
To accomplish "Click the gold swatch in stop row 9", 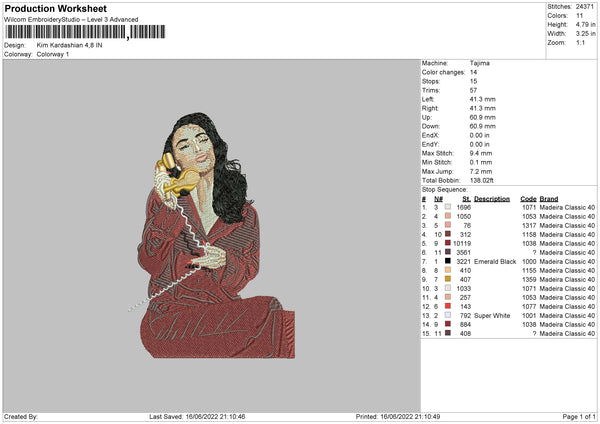I will pyautogui.click(x=448, y=279).
